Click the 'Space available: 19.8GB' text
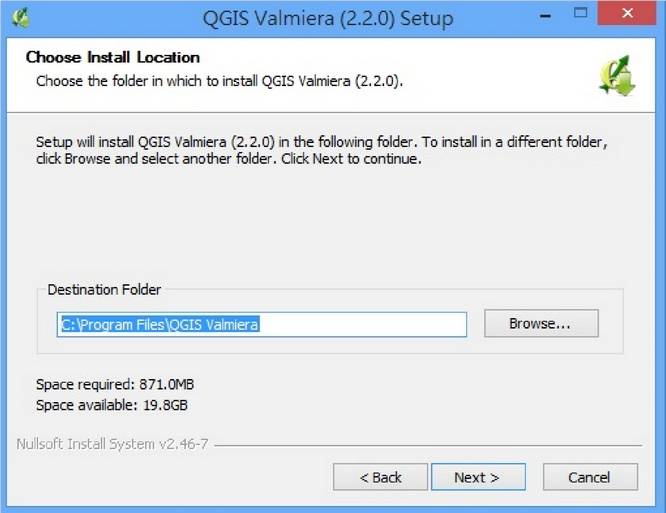This screenshot has height=513, width=666. click(x=112, y=405)
